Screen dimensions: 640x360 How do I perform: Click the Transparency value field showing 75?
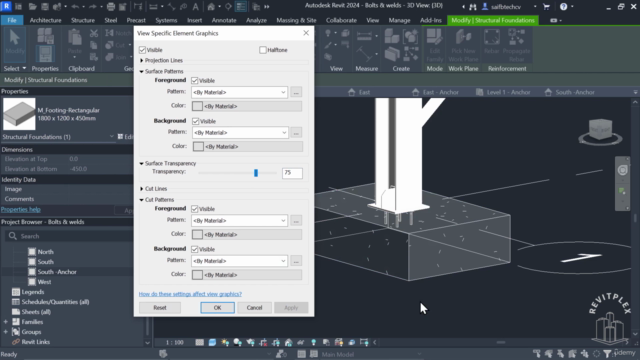[292, 173]
